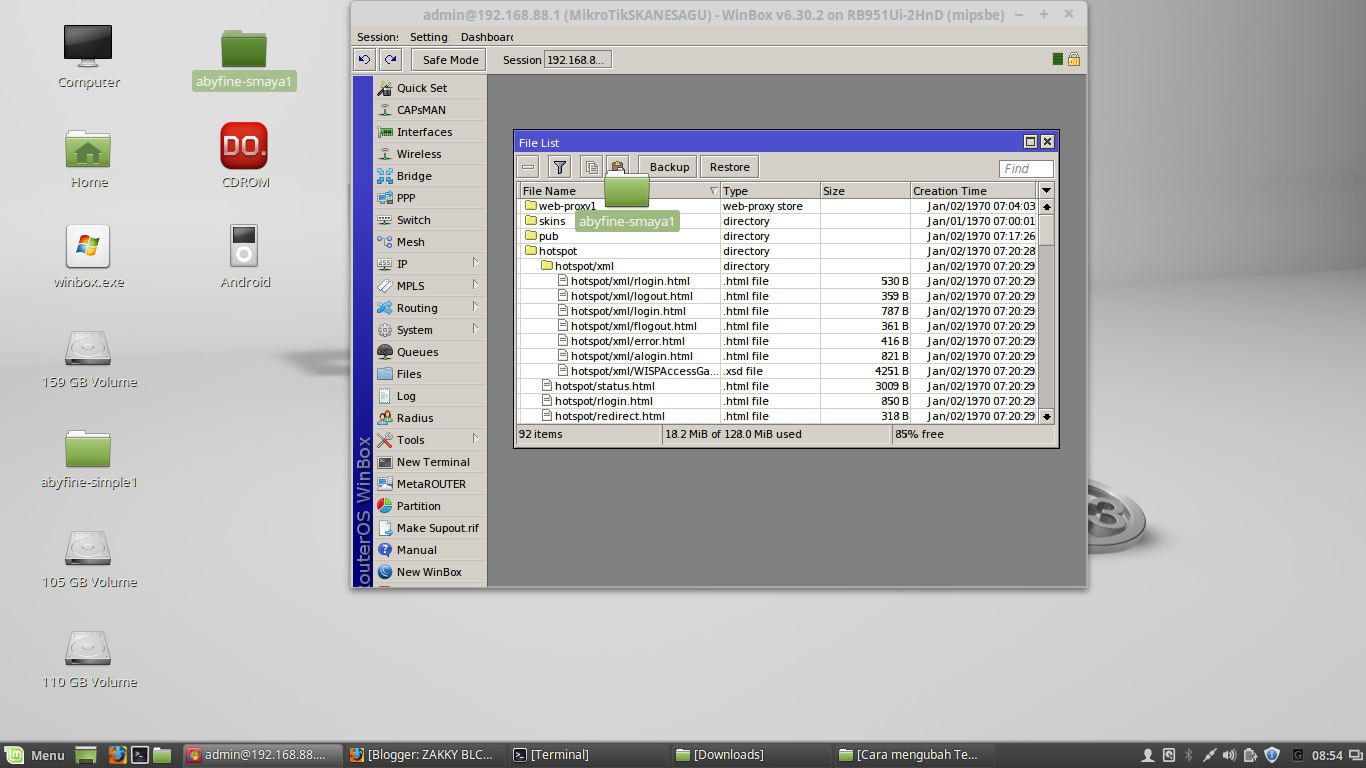1366x768 pixels.
Task: Open New WinBox from sidebar
Action: point(430,572)
